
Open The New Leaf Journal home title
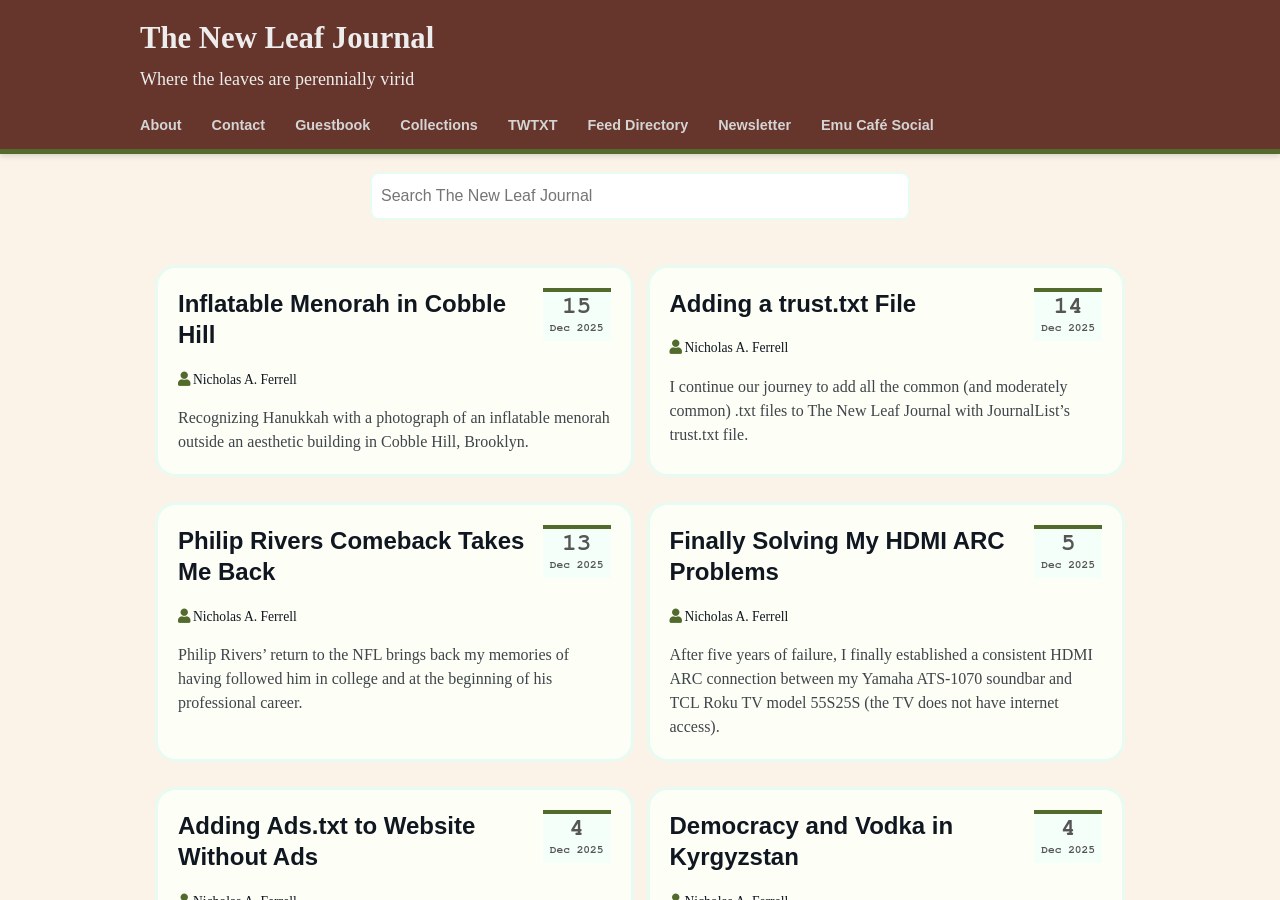(x=287, y=38)
